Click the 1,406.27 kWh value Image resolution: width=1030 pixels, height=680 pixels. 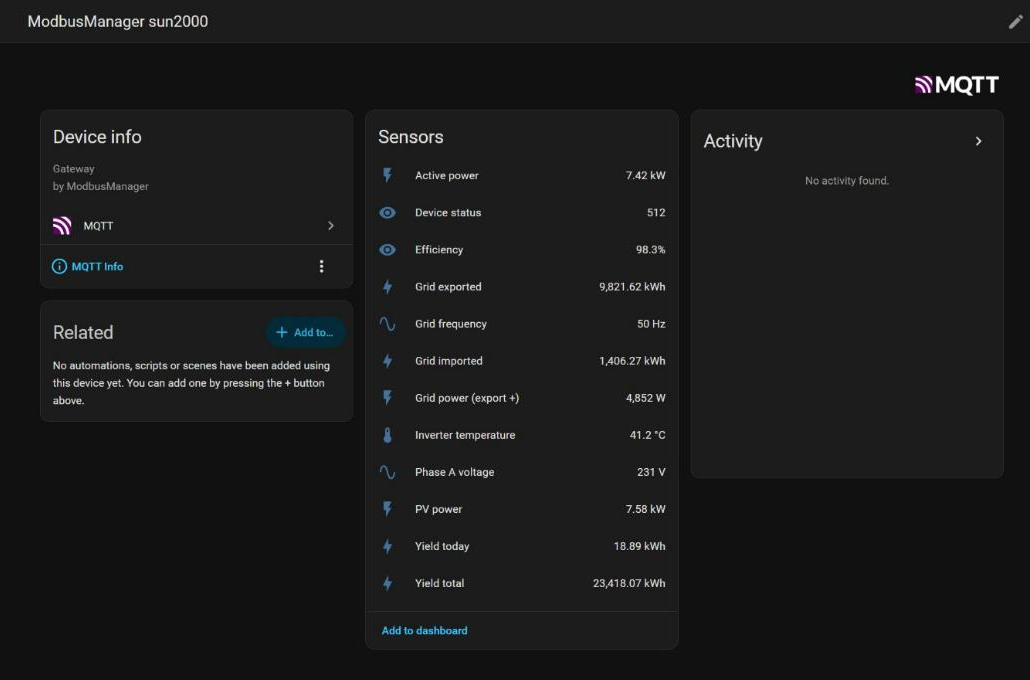pos(632,361)
